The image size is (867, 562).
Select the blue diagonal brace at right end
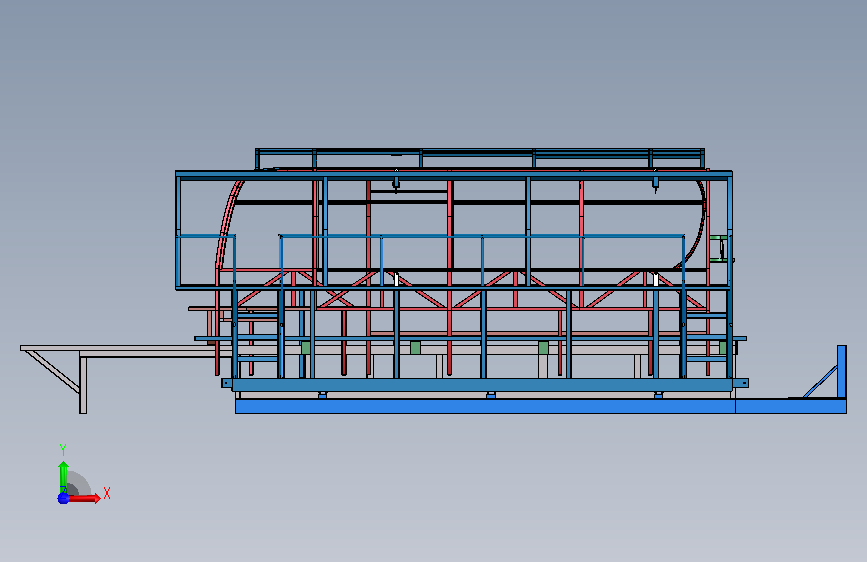[x=819, y=382]
